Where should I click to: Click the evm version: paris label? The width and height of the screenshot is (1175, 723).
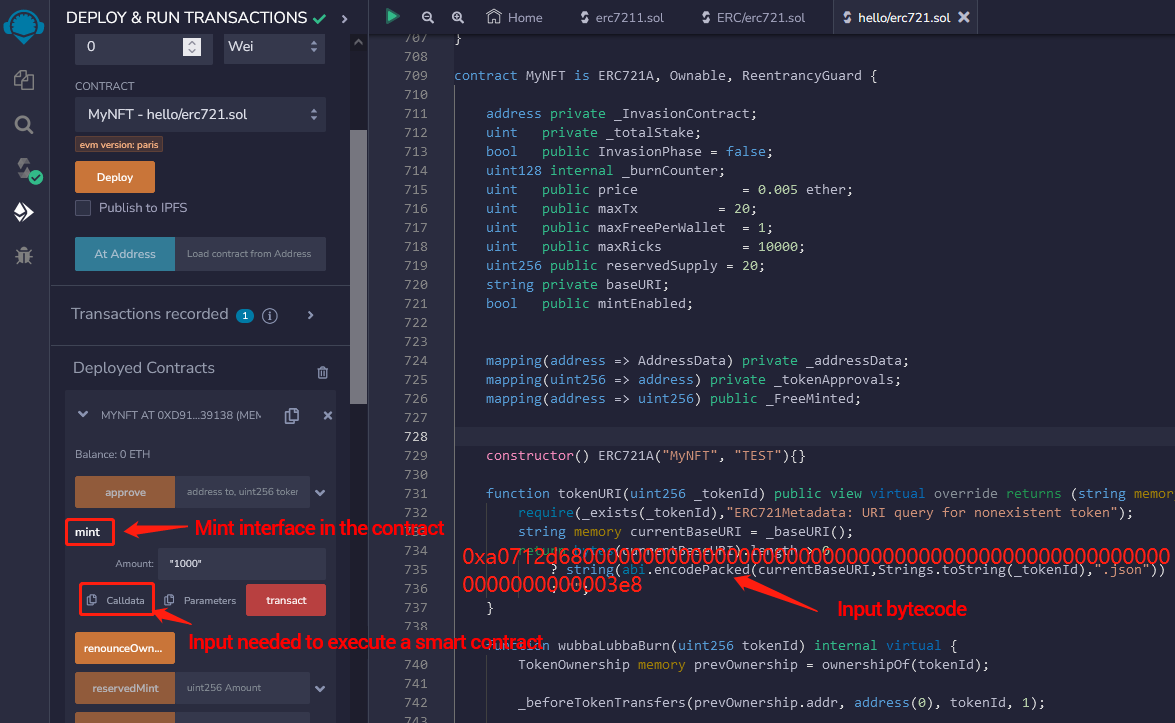tap(119, 145)
